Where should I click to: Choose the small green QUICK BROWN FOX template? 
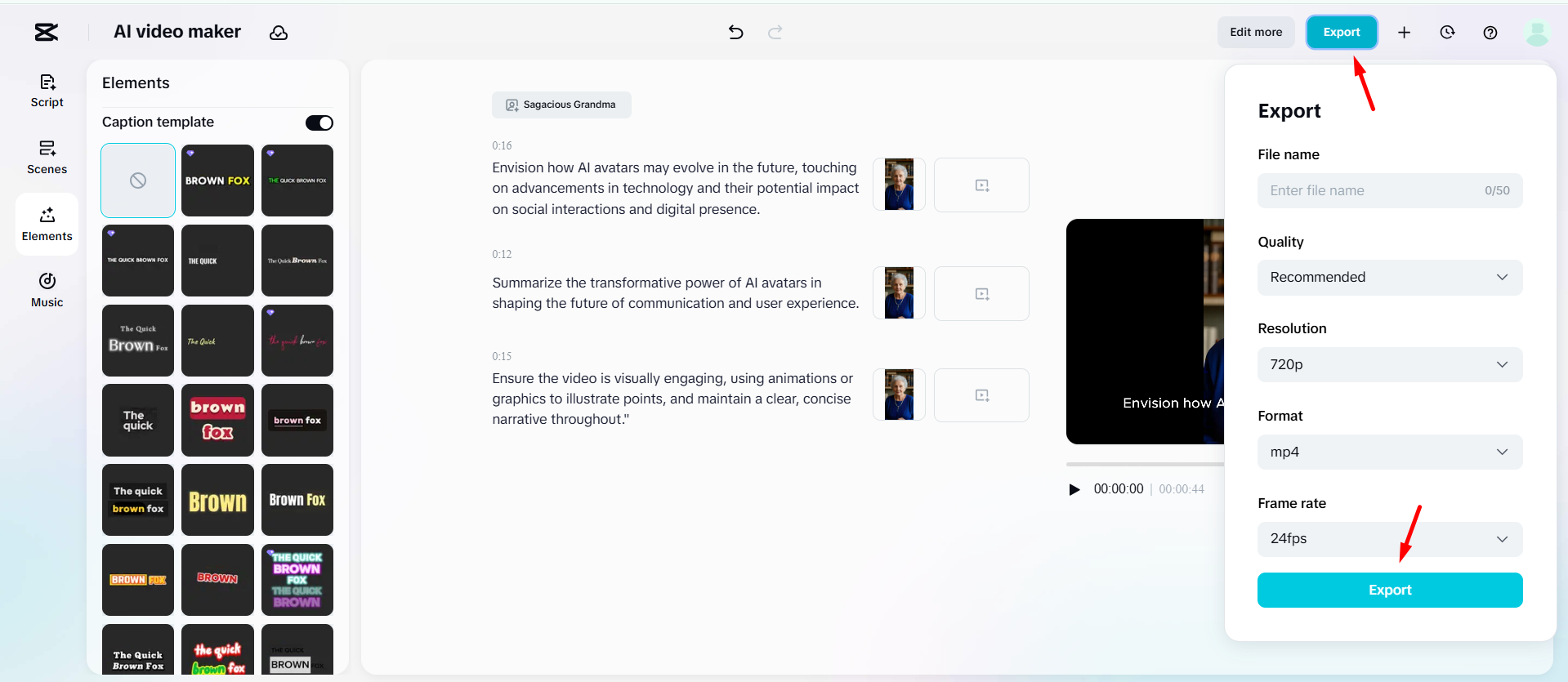[297, 181]
